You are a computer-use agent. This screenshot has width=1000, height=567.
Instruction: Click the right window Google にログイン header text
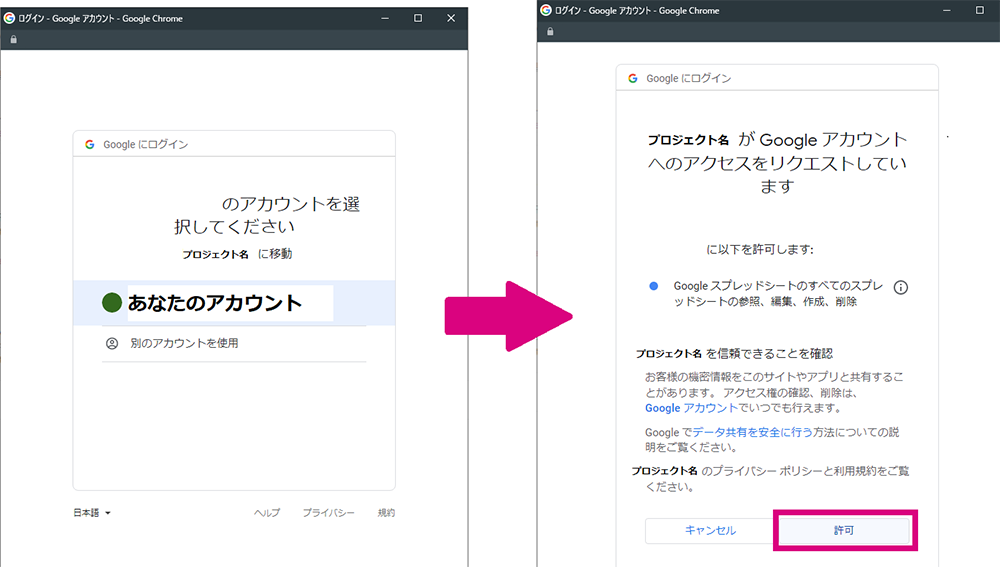689,78
